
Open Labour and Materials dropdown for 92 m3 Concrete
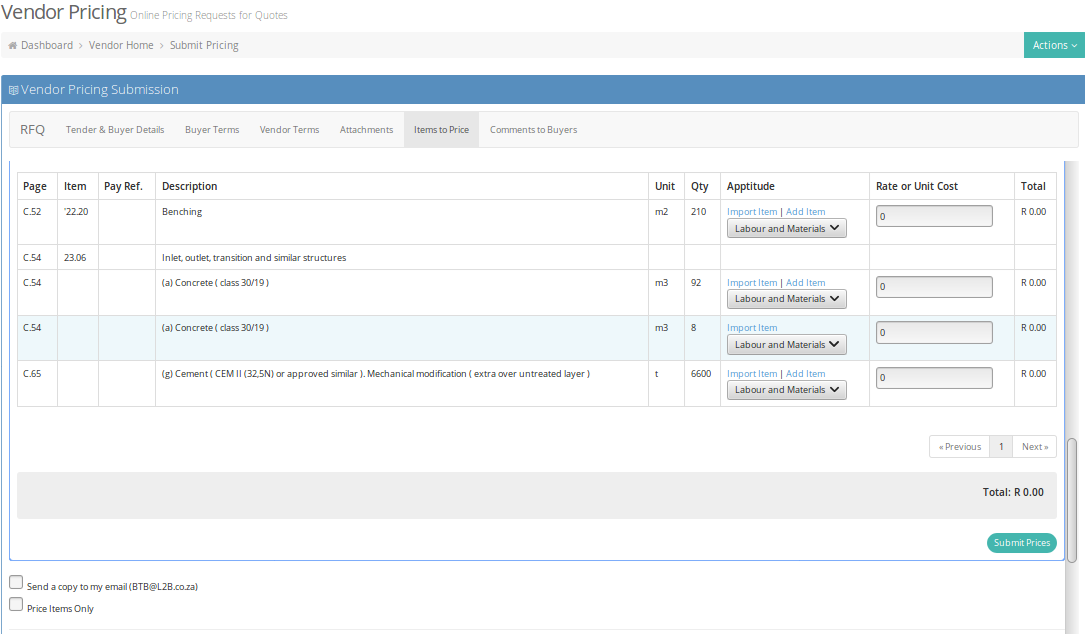pyautogui.click(x=787, y=299)
